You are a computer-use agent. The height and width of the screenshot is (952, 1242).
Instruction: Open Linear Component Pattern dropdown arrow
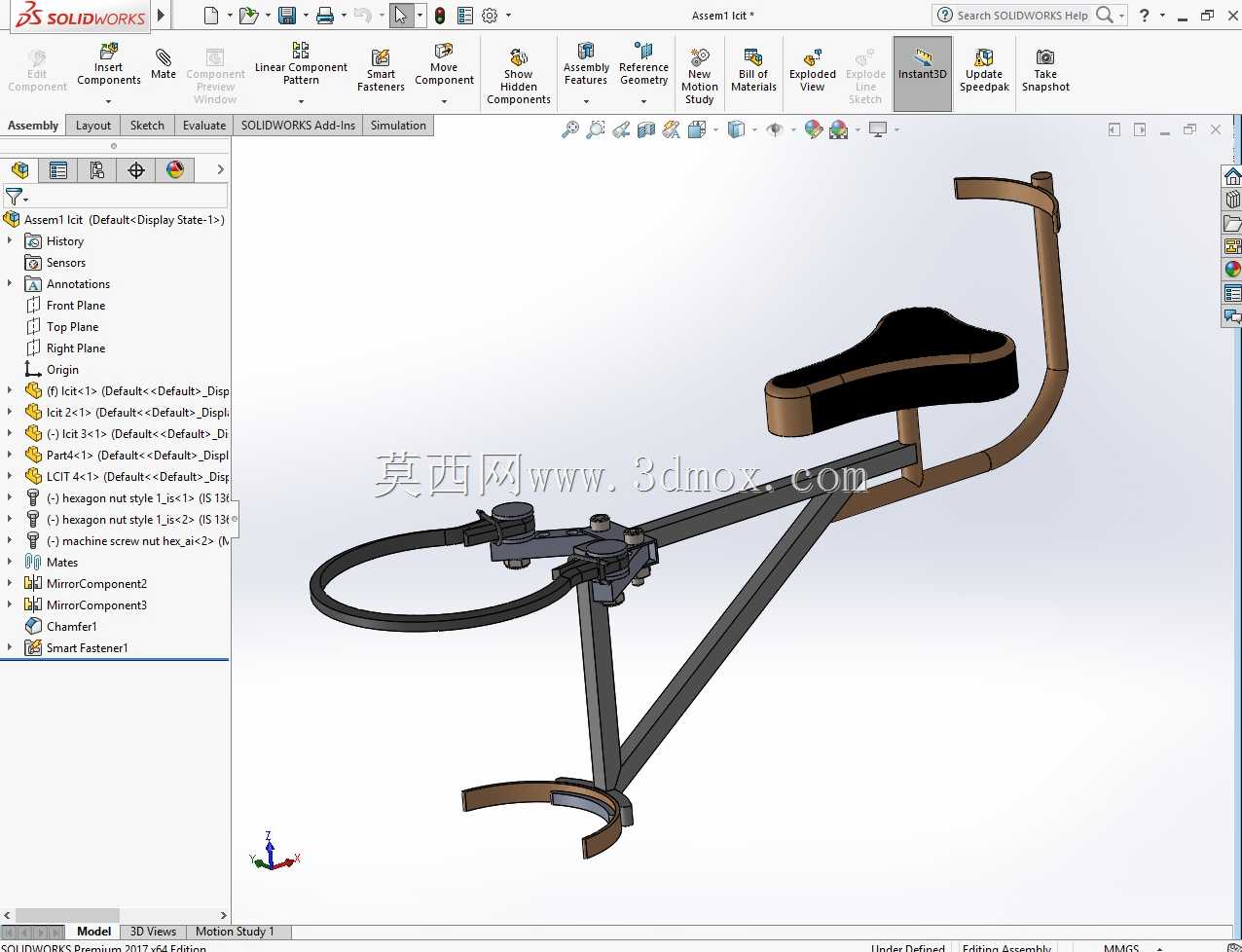[x=301, y=101]
